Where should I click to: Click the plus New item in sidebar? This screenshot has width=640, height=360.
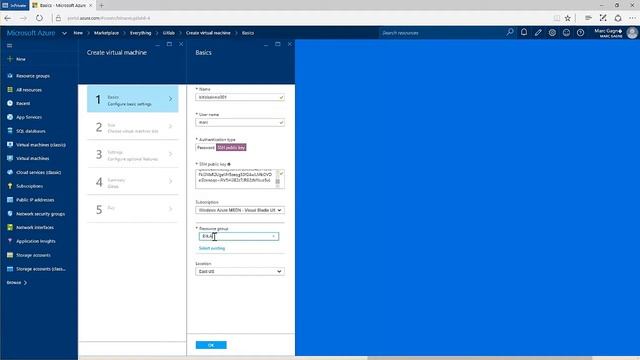click(x=16, y=59)
